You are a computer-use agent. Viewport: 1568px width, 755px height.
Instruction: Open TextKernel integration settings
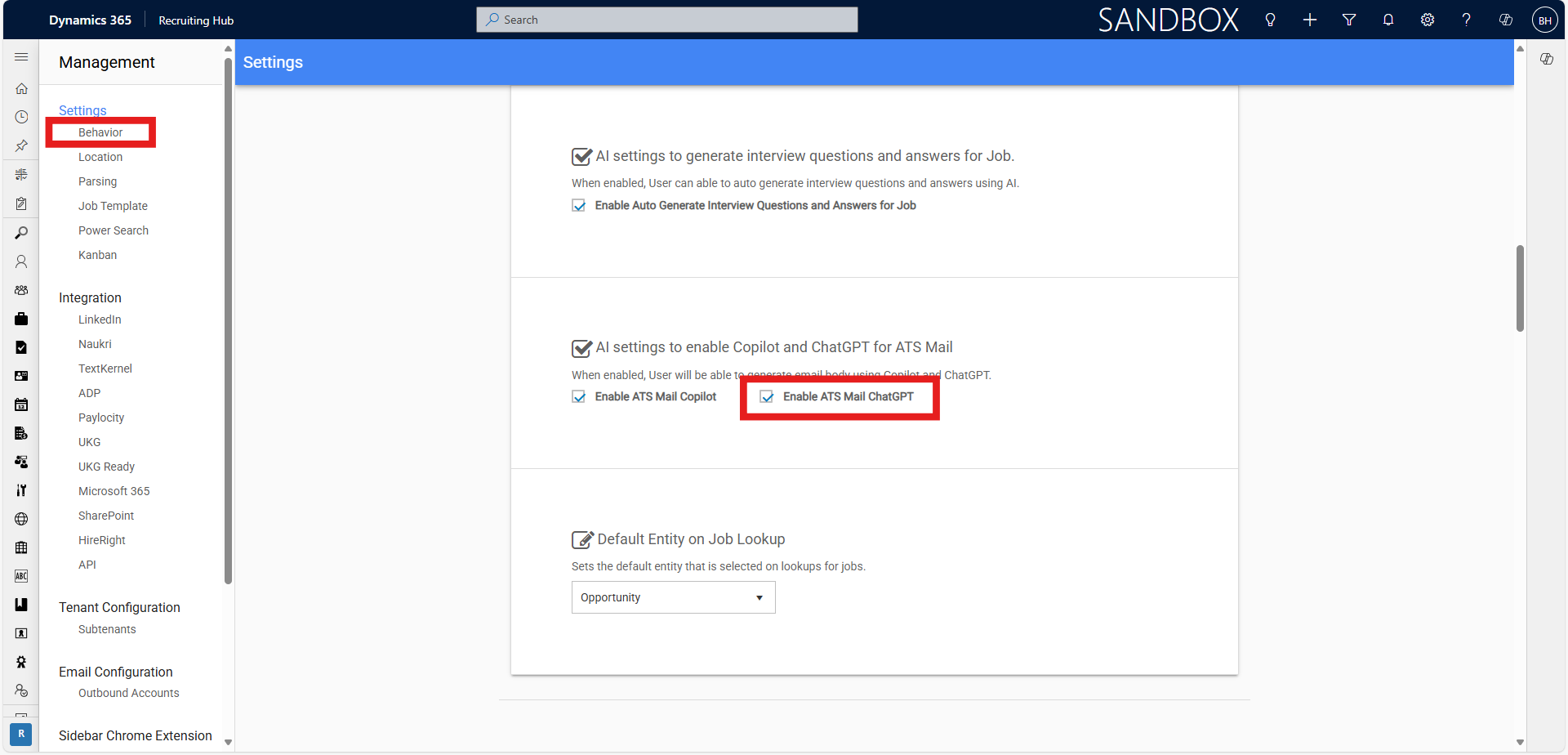point(105,369)
